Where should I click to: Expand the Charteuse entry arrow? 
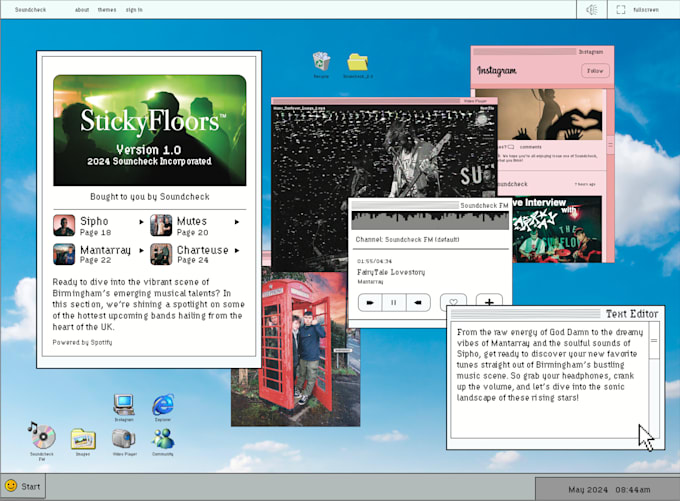tap(237, 250)
